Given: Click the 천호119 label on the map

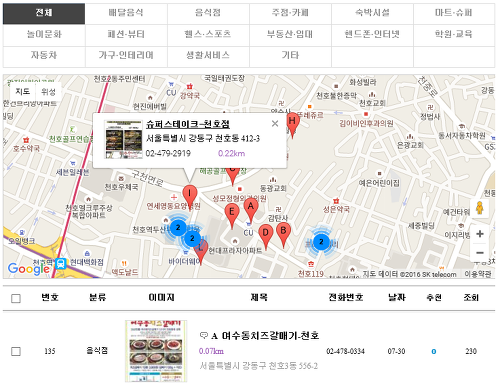Looking at the screenshot, I should coord(311,274).
